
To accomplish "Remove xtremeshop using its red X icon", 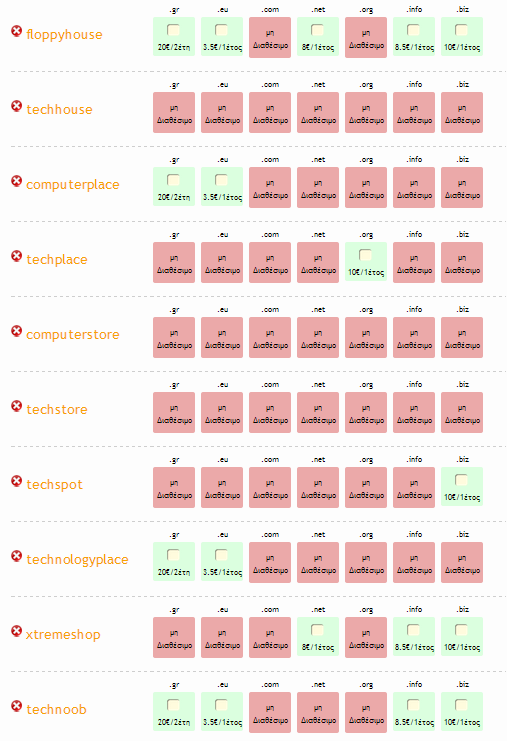I will coord(17,631).
